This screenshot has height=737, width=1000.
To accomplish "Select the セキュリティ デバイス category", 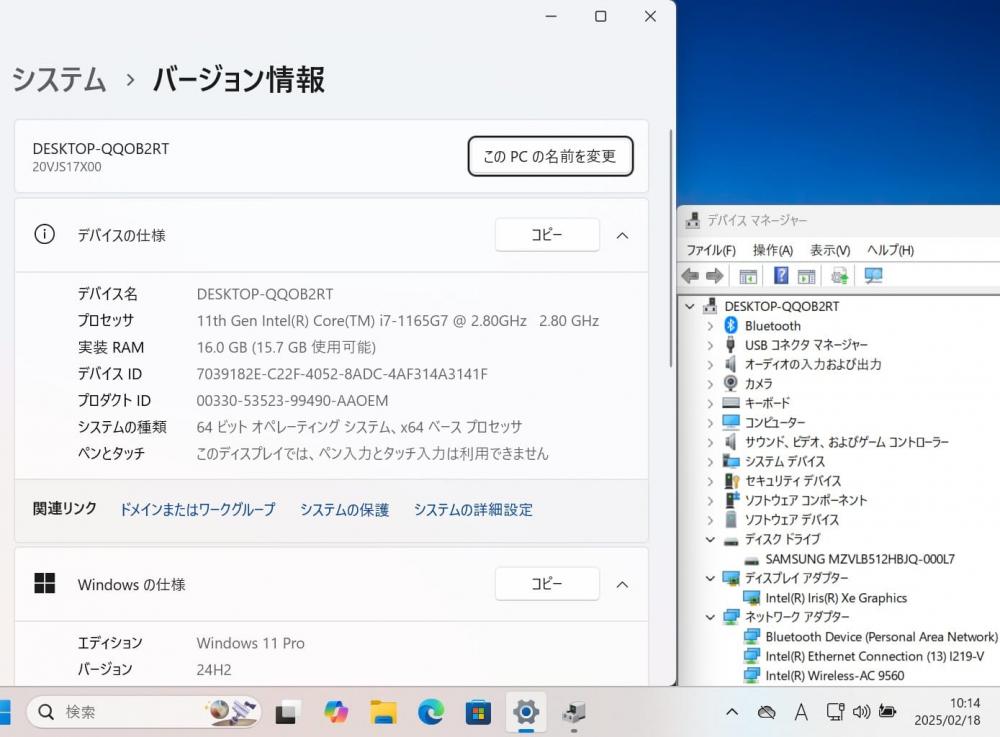I will click(x=793, y=481).
